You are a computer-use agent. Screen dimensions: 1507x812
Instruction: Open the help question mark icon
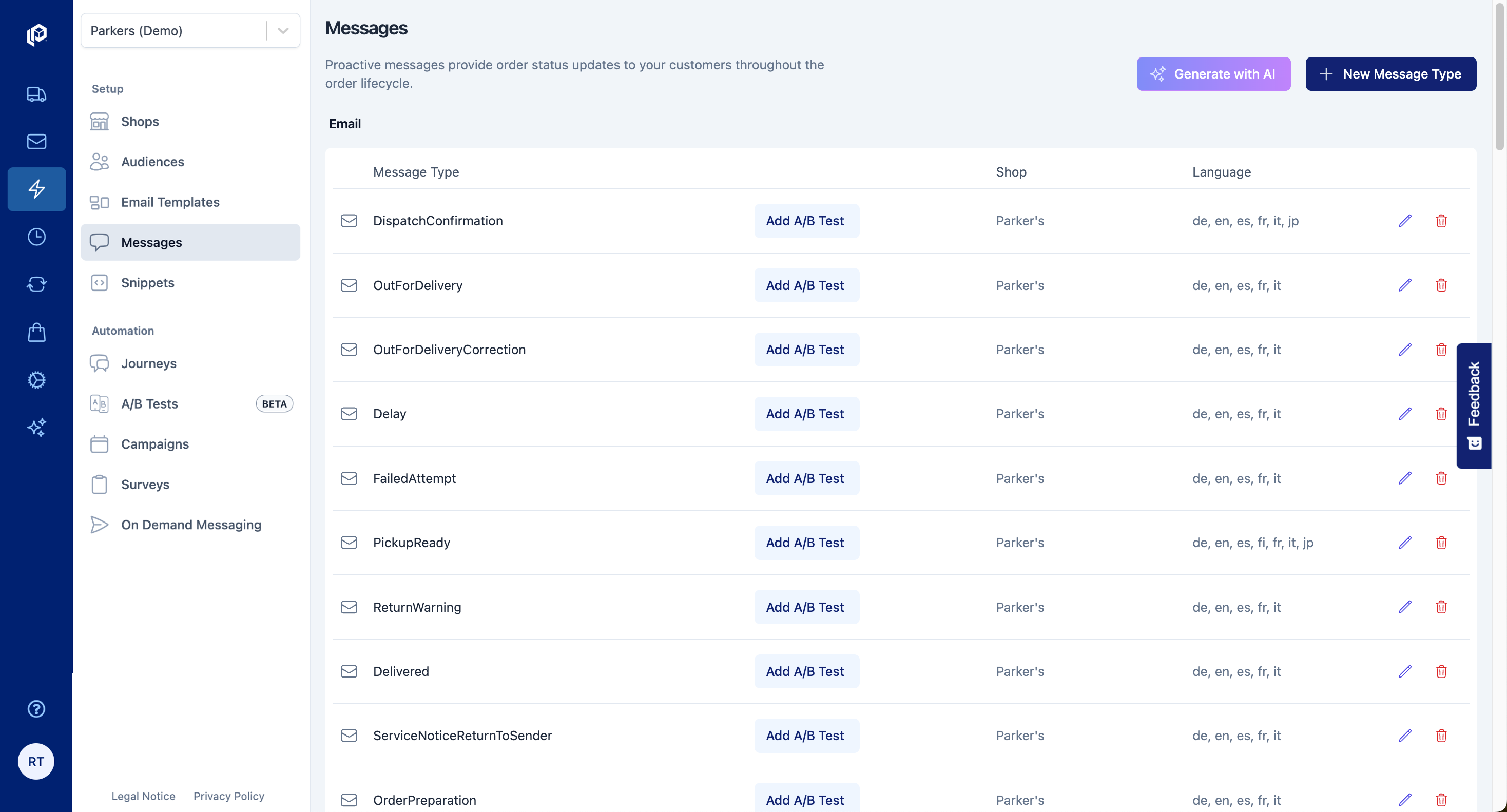(36, 708)
